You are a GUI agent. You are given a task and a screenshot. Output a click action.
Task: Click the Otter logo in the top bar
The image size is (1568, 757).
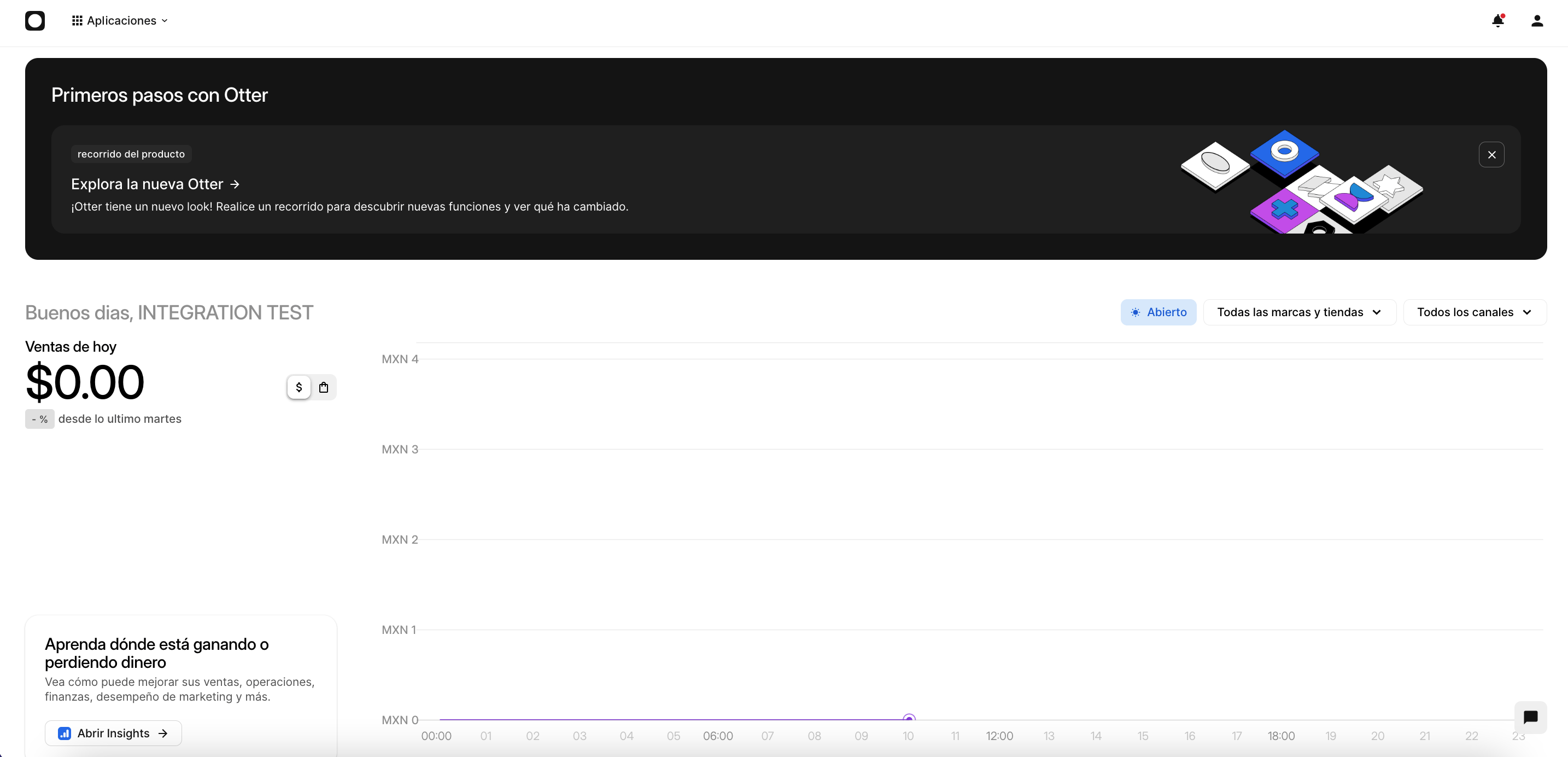[36, 20]
